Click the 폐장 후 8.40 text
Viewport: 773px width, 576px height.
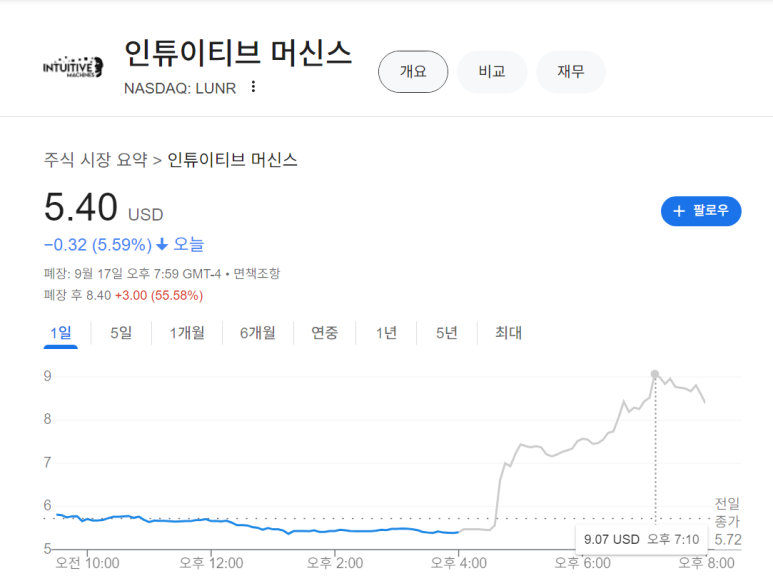[x=77, y=295]
